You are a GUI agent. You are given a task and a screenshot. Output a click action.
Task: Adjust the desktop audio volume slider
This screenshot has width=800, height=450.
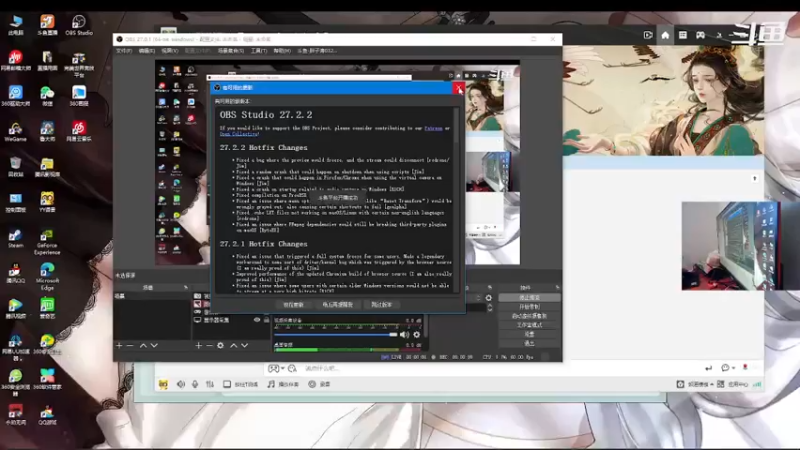click(336, 335)
